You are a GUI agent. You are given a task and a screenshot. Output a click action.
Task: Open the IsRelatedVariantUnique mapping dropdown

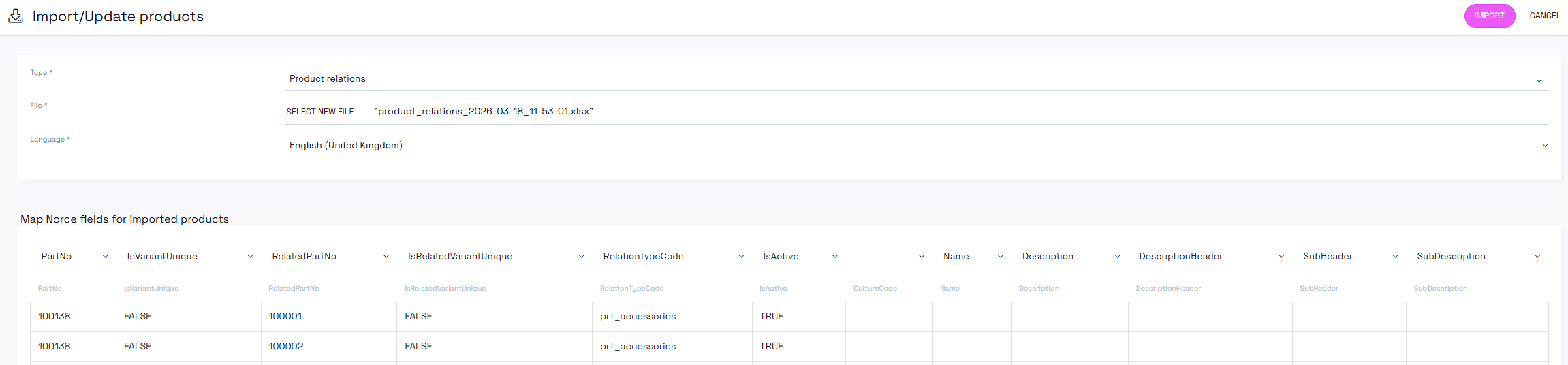coord(495,257)
